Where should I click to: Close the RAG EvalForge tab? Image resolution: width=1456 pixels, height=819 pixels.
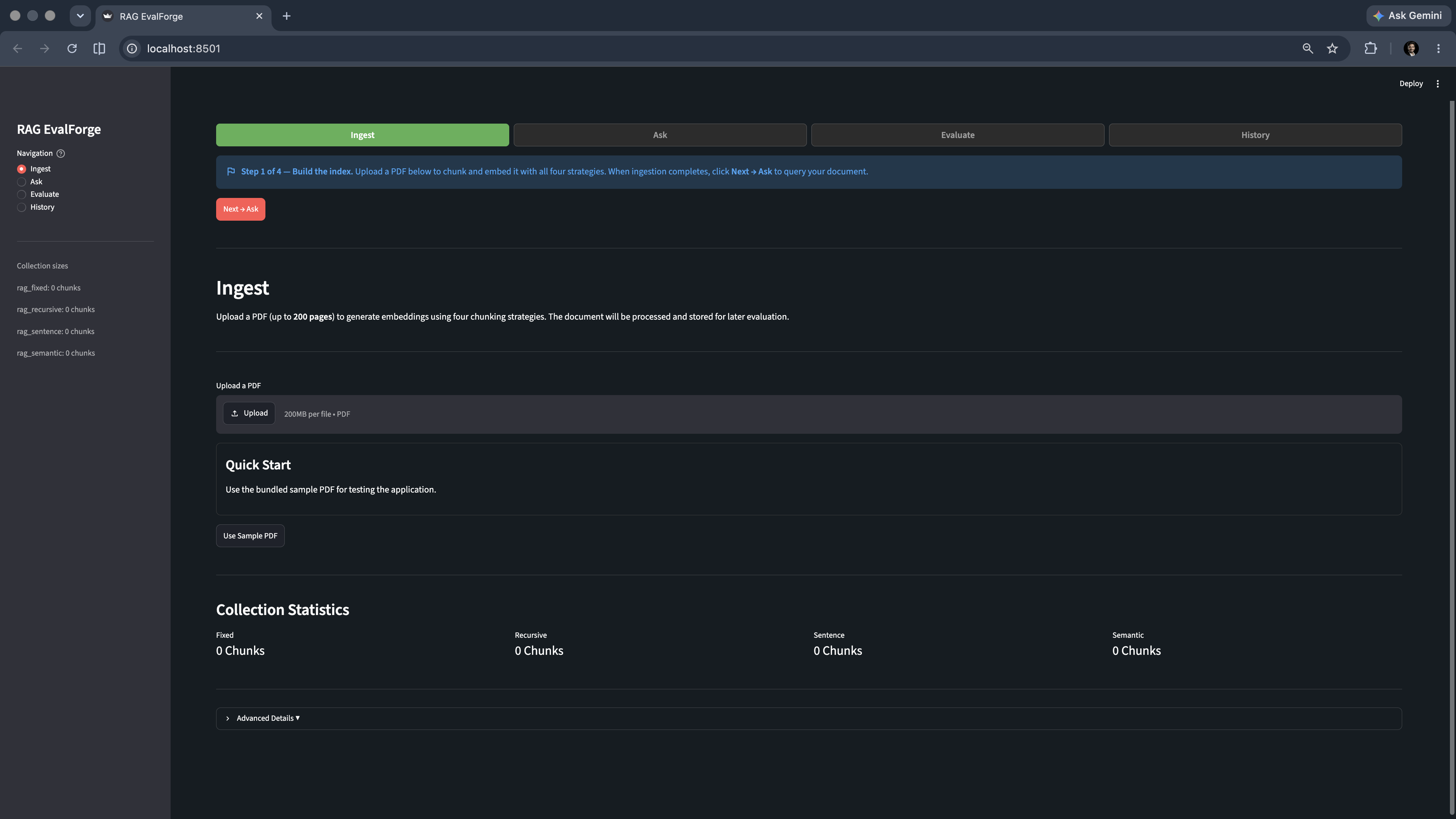pos(259,16)
